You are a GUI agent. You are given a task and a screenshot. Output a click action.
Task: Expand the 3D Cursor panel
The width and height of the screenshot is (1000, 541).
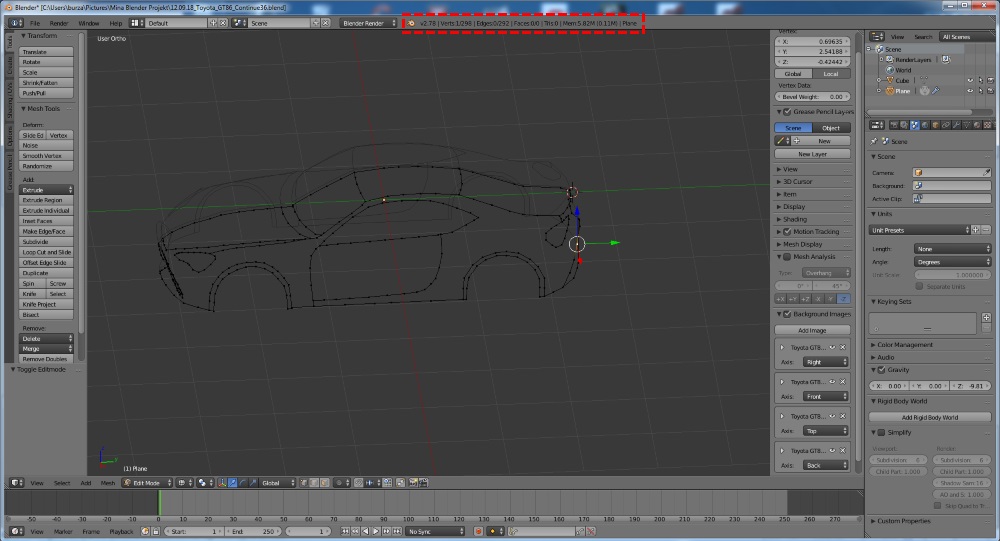point(797,181)
